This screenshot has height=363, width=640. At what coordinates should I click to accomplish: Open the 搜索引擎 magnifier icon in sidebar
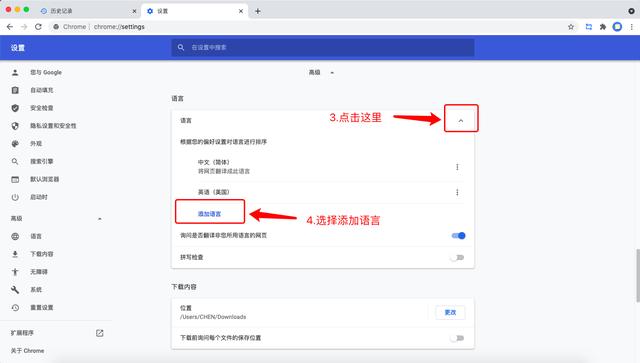coord(15,161)
